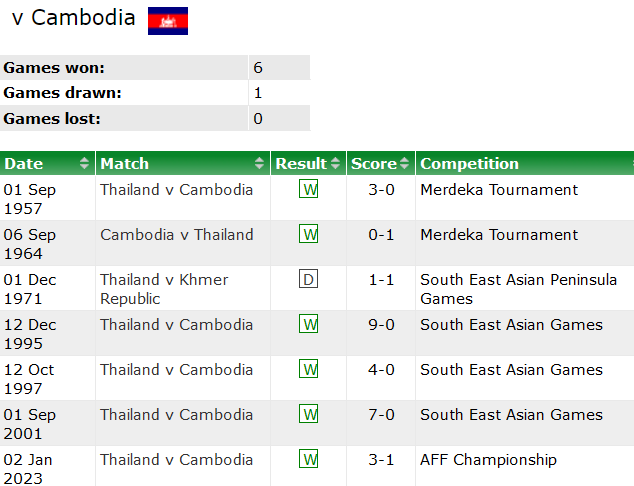Click the 9-0 score cell
This screenshot has height=486, width=634.
[381, 325]
